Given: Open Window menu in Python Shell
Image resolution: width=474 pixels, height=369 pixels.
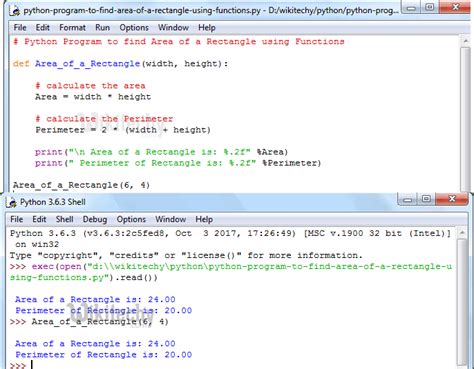Looking at the screenshot, I should [x=170, y=219].
